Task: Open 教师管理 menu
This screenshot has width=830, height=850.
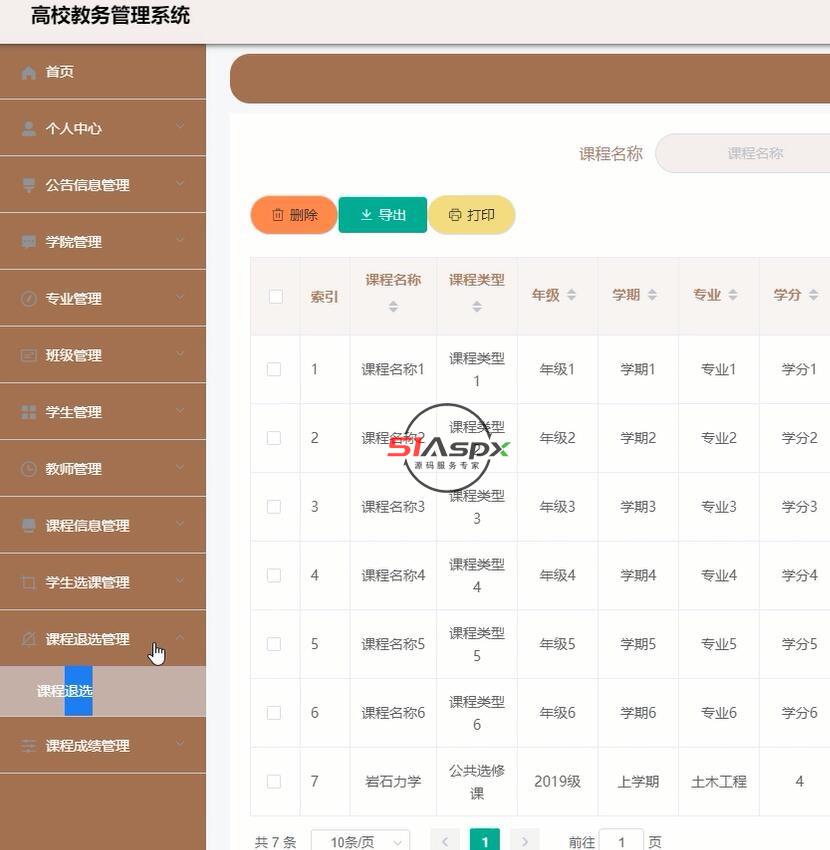Action: pyautogui.click(x=103, y=469)
